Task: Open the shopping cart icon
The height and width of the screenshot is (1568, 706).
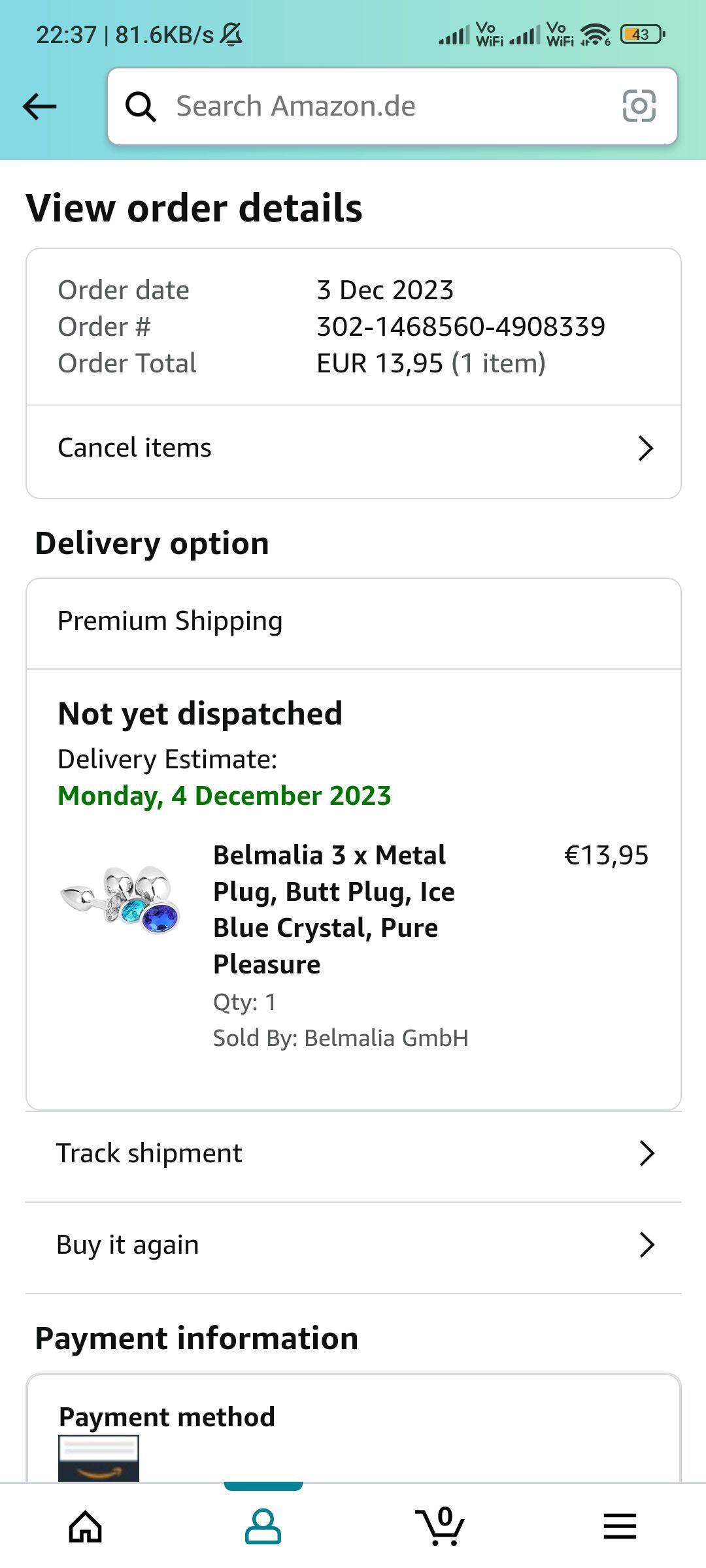Action: point(440,1527)
